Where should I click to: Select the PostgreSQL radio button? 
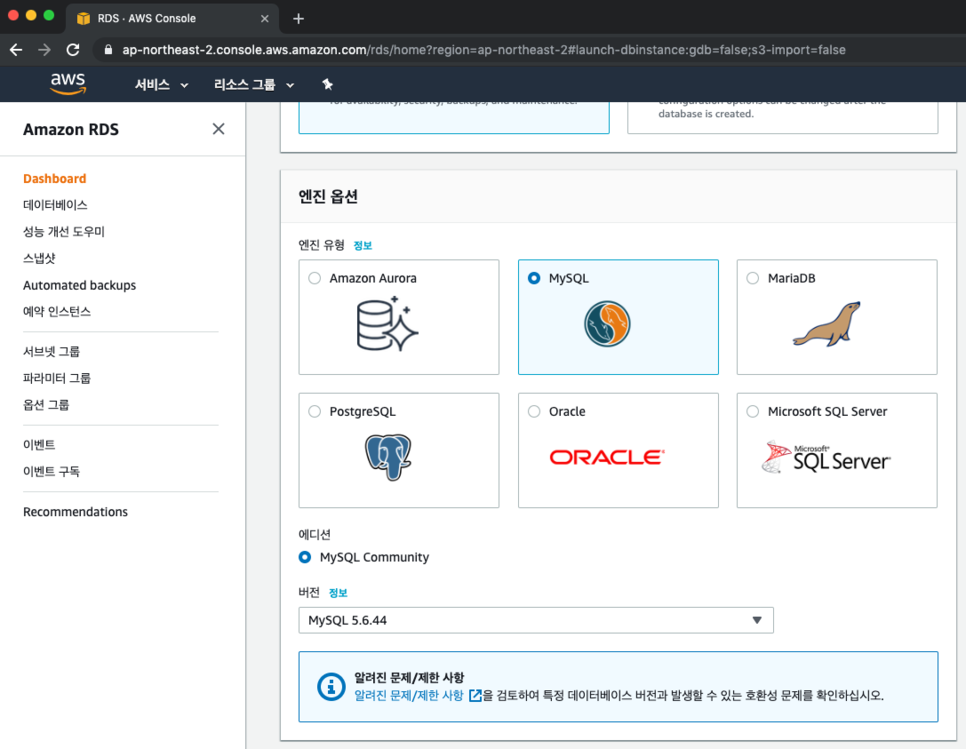point(314,411)
